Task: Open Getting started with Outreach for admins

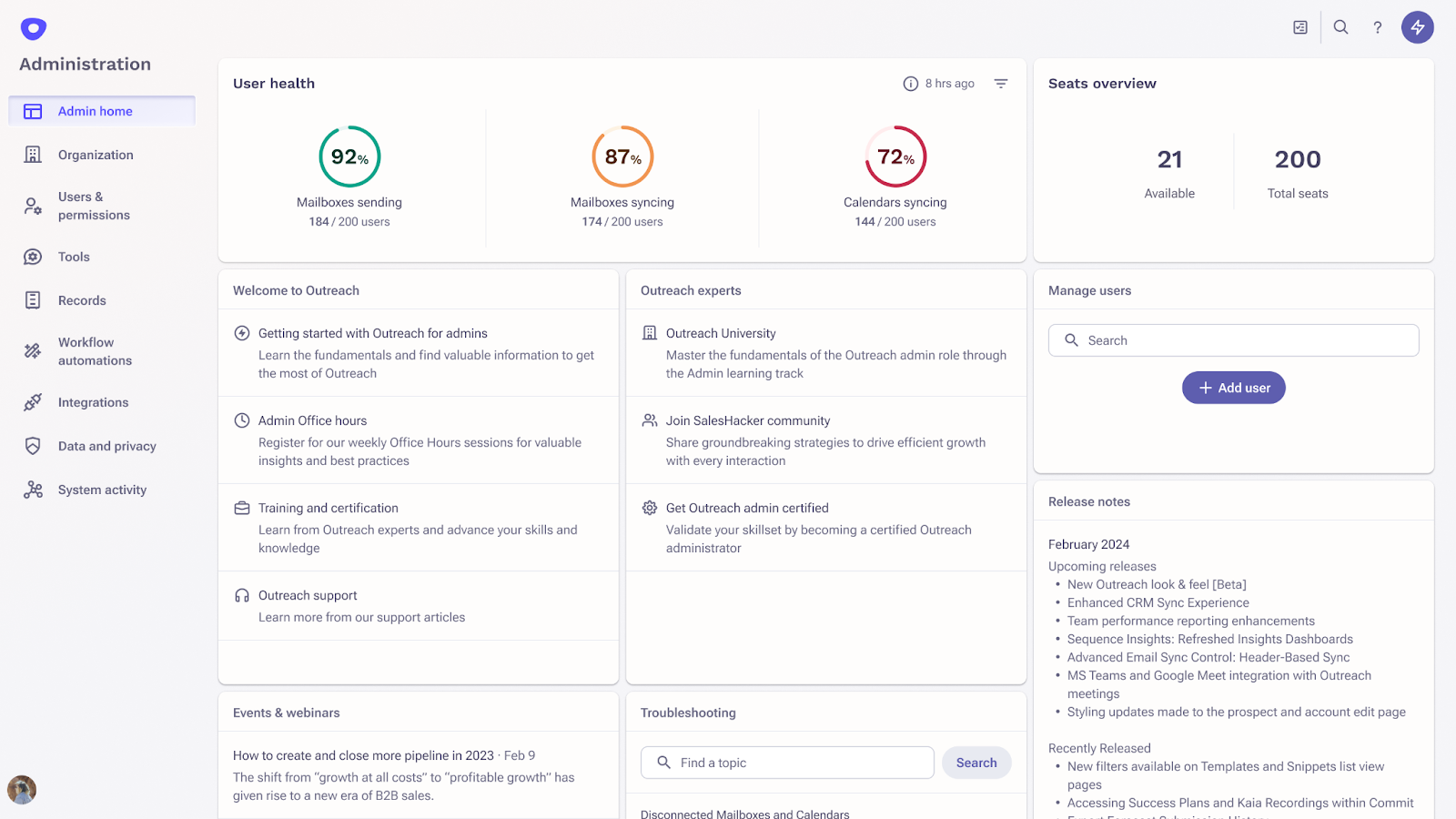Action: 373,333
